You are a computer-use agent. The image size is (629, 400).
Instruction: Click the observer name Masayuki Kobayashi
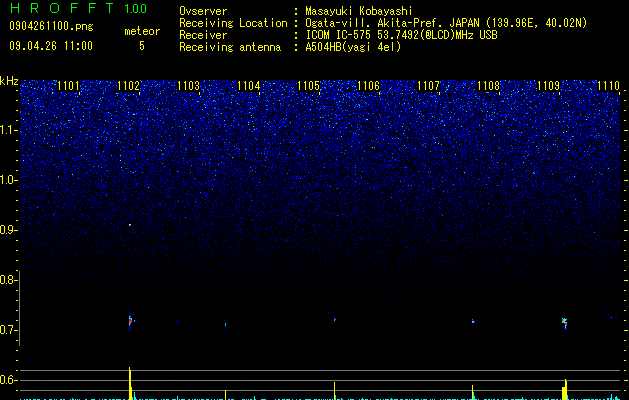click(x=359, y=11)
